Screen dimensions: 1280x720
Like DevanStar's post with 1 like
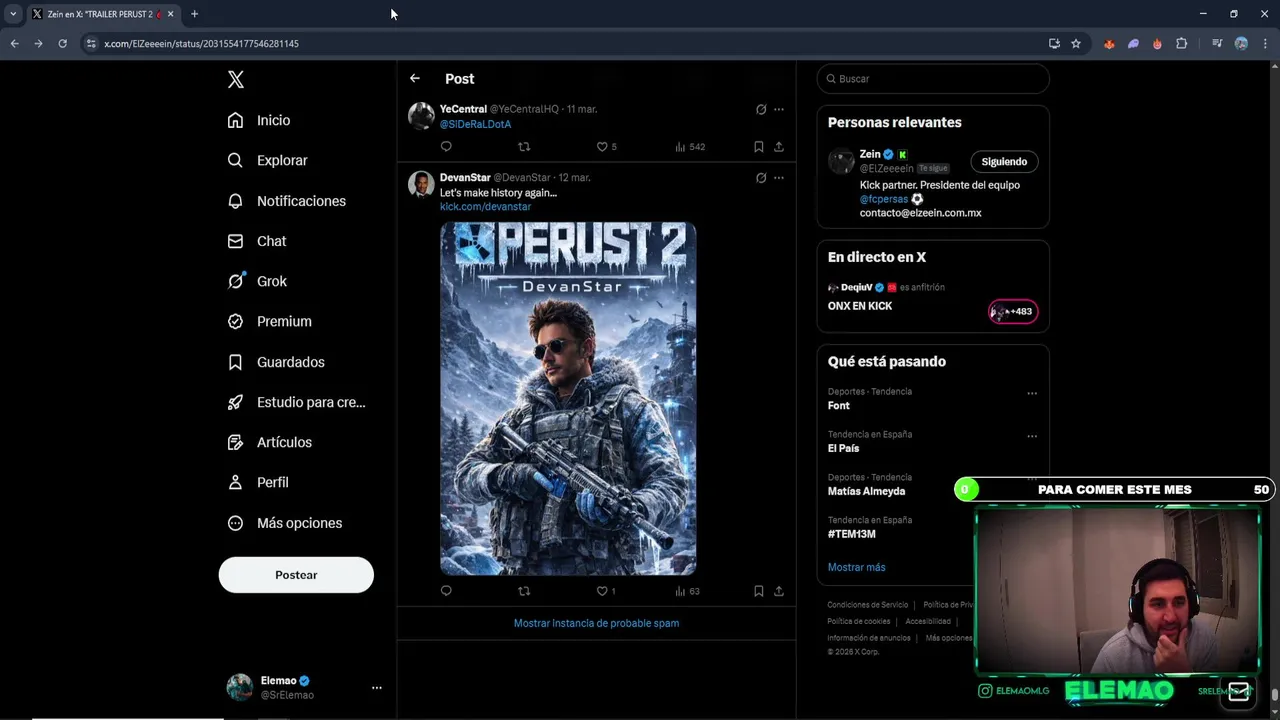click(606, 591)
